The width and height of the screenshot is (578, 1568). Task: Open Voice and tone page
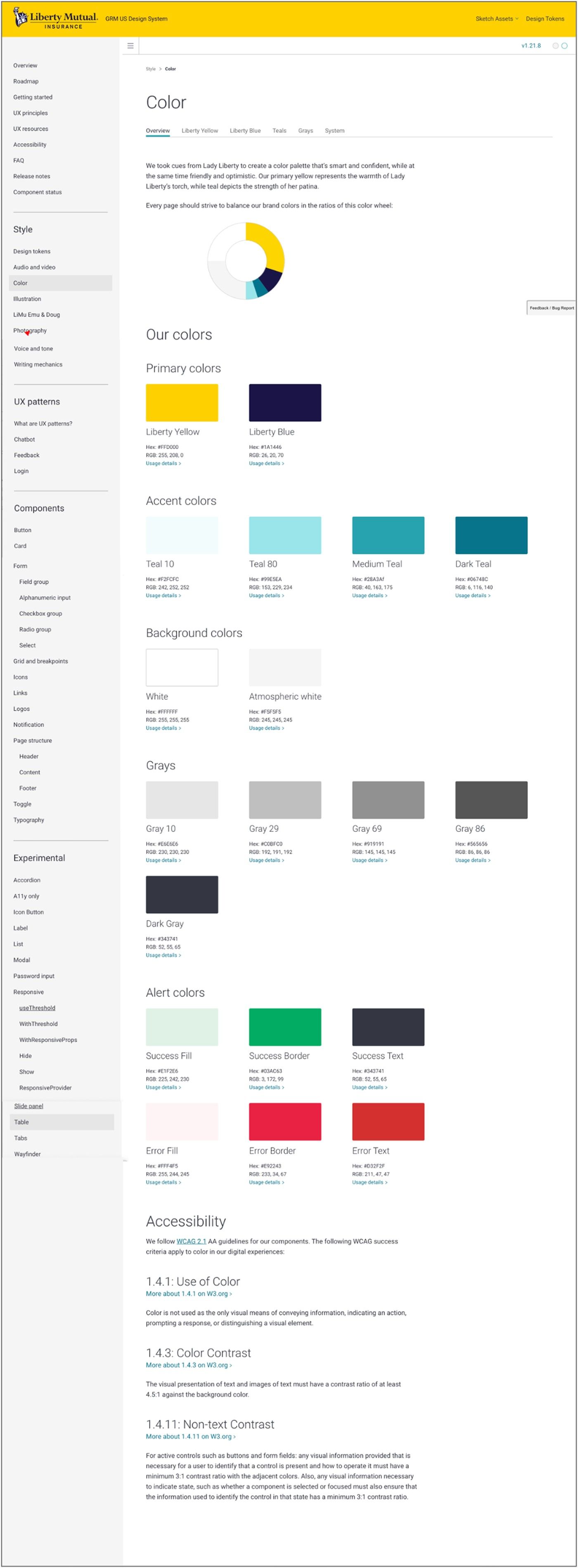click(x=33, y=349)
